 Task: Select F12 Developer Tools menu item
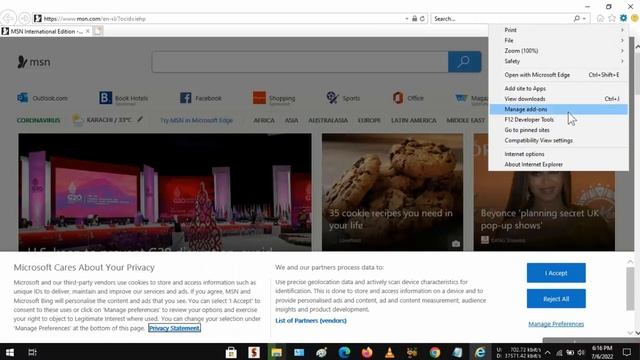(558, 120)
